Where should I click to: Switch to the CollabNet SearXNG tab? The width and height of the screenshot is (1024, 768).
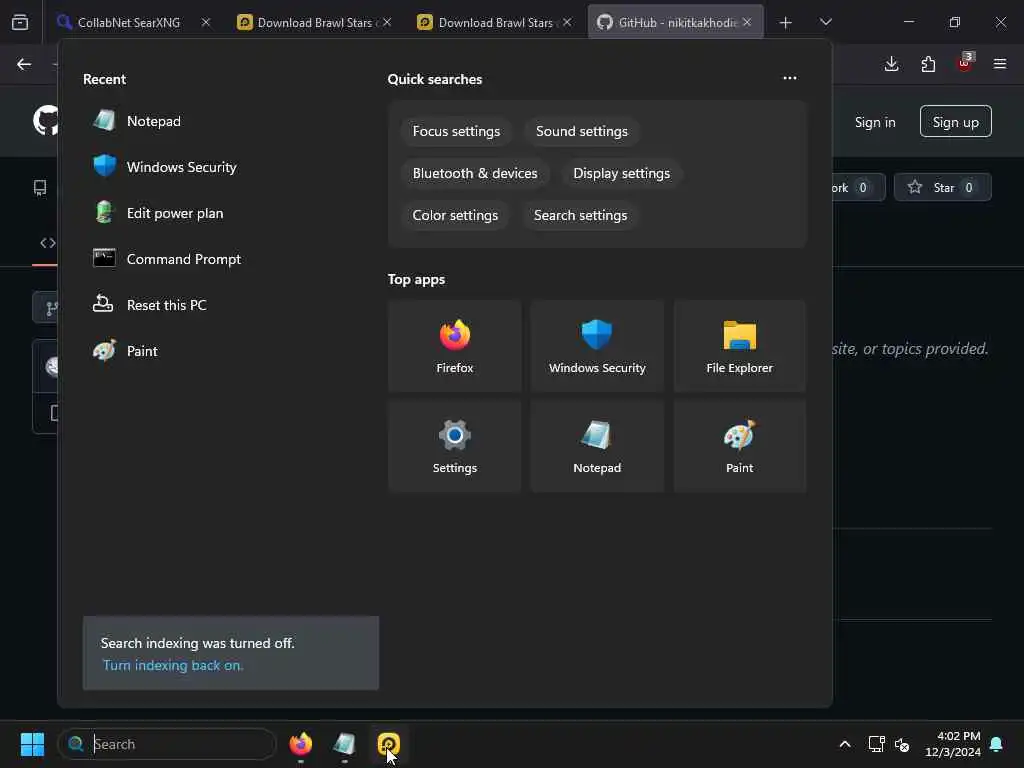tap(128, 22)
